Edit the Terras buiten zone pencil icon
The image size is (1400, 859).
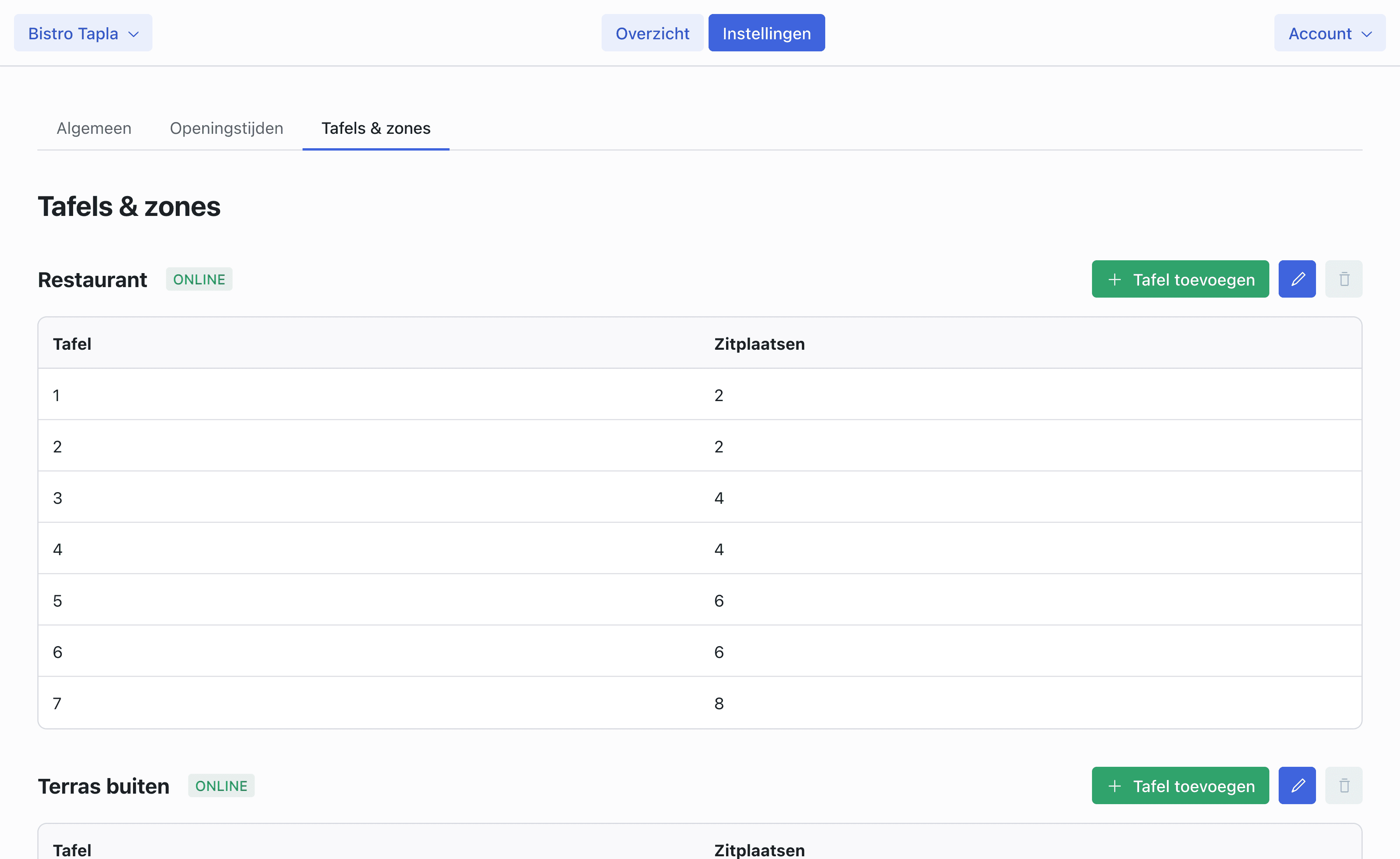pyautogui.click(x=1297, y=785)
